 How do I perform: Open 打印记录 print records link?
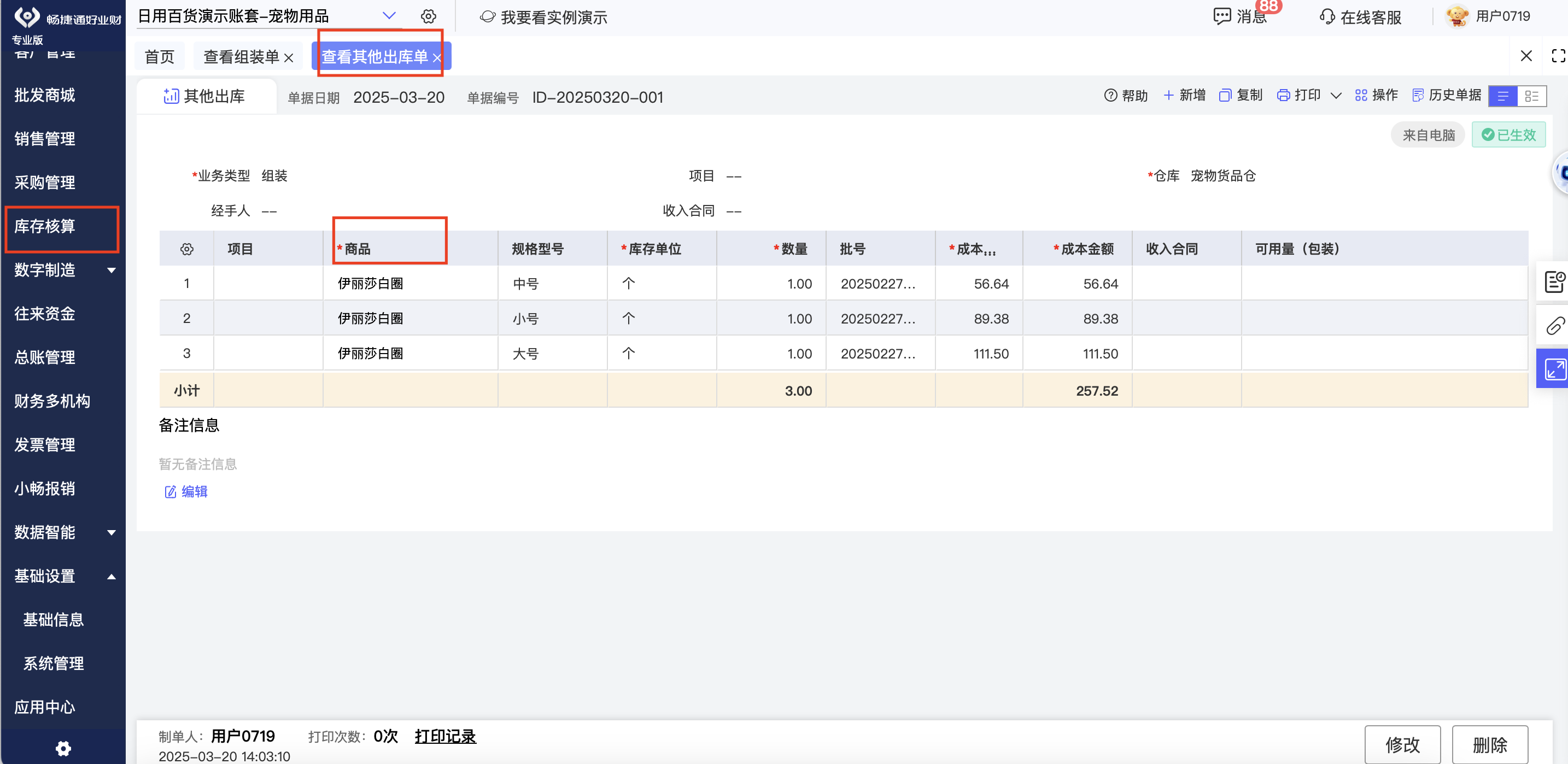pos(445,737)
